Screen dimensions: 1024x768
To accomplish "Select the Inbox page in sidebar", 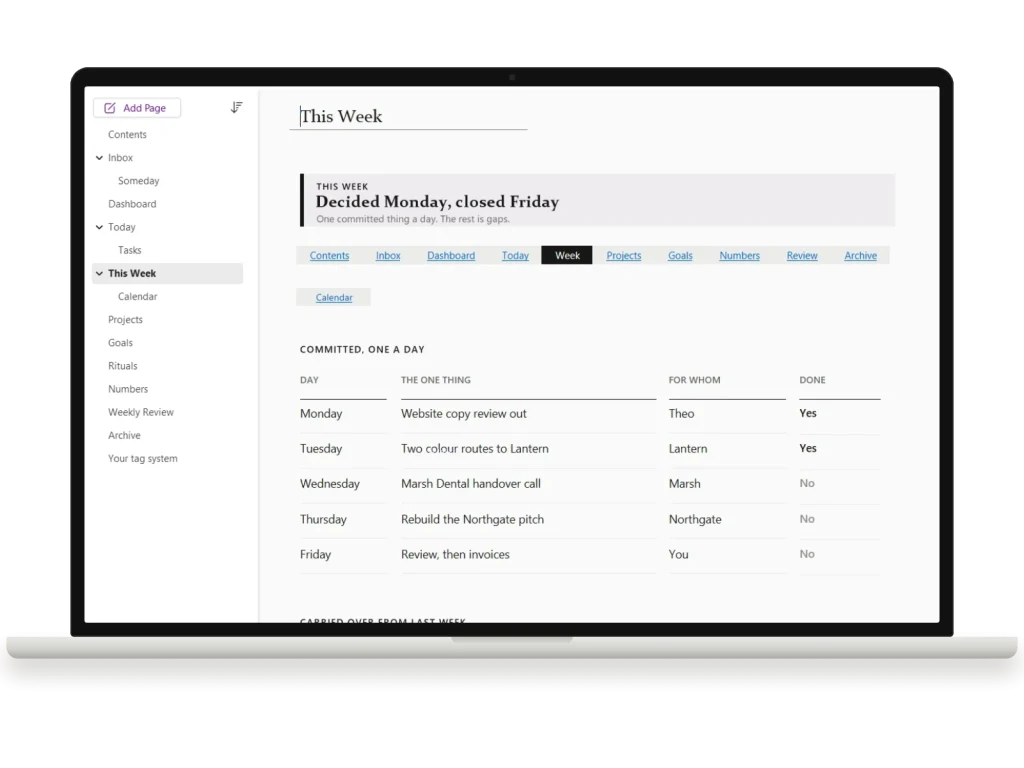I will click(x=120, y=158).
